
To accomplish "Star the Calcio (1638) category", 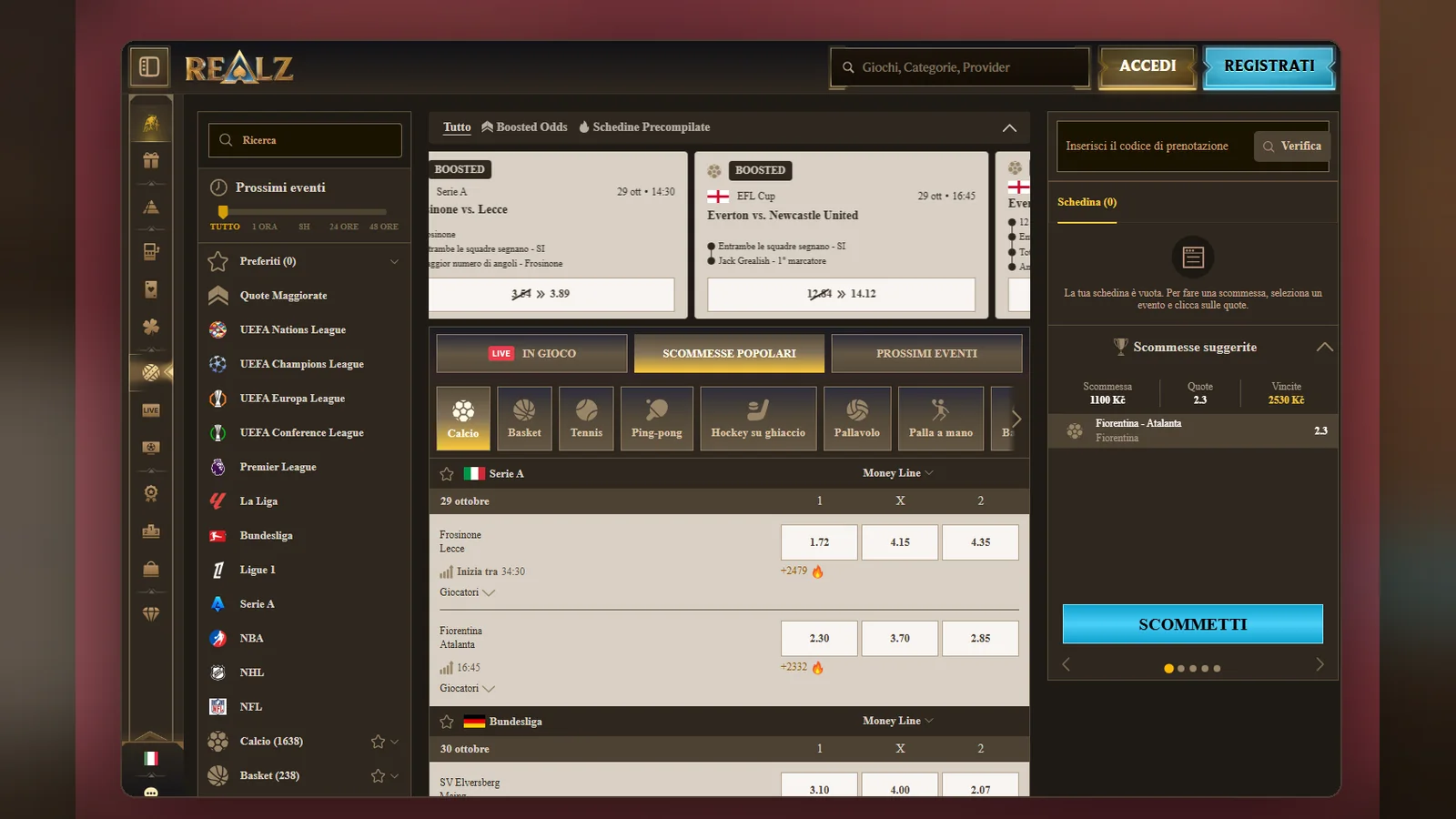I will [x=379, y=742].
